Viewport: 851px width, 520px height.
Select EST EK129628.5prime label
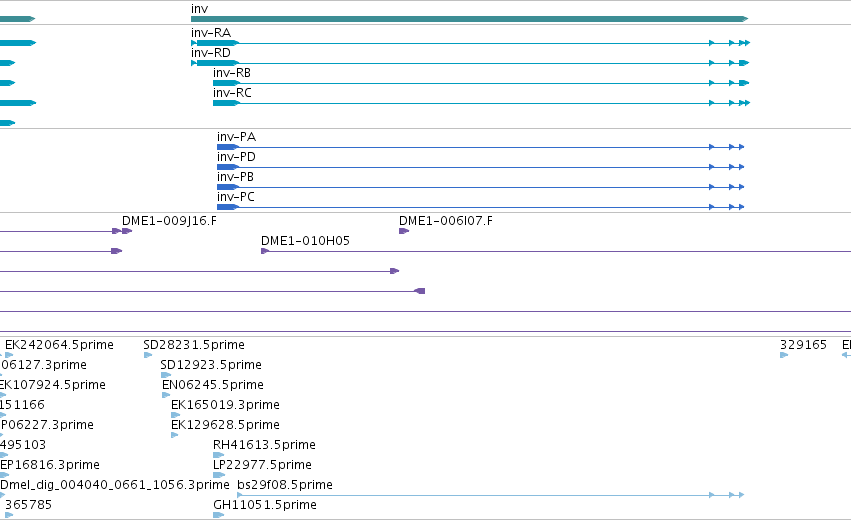225,425
